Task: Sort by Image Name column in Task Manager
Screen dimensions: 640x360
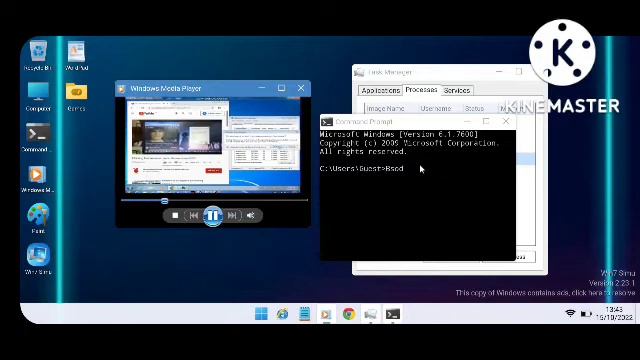Action: pyautogui.click(x=385, y=109)
